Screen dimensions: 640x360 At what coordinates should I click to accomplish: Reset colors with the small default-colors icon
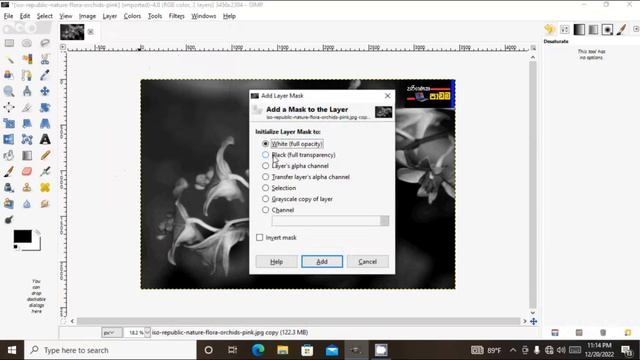point(16,247)
